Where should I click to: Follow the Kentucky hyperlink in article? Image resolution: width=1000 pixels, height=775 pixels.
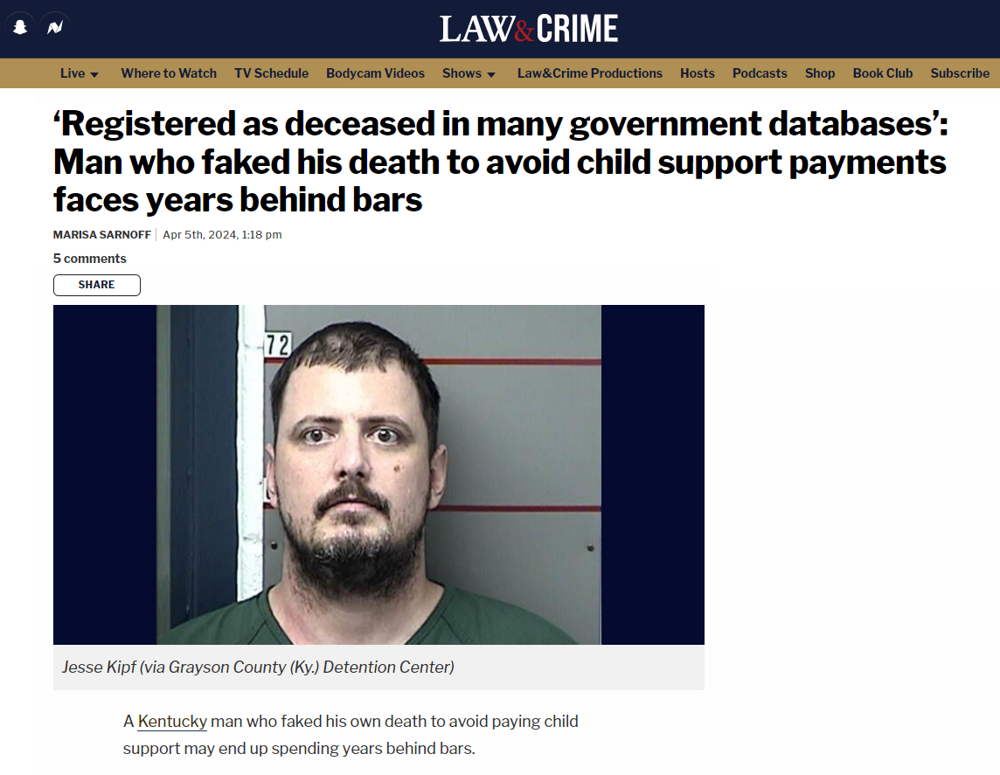point(172,721)
